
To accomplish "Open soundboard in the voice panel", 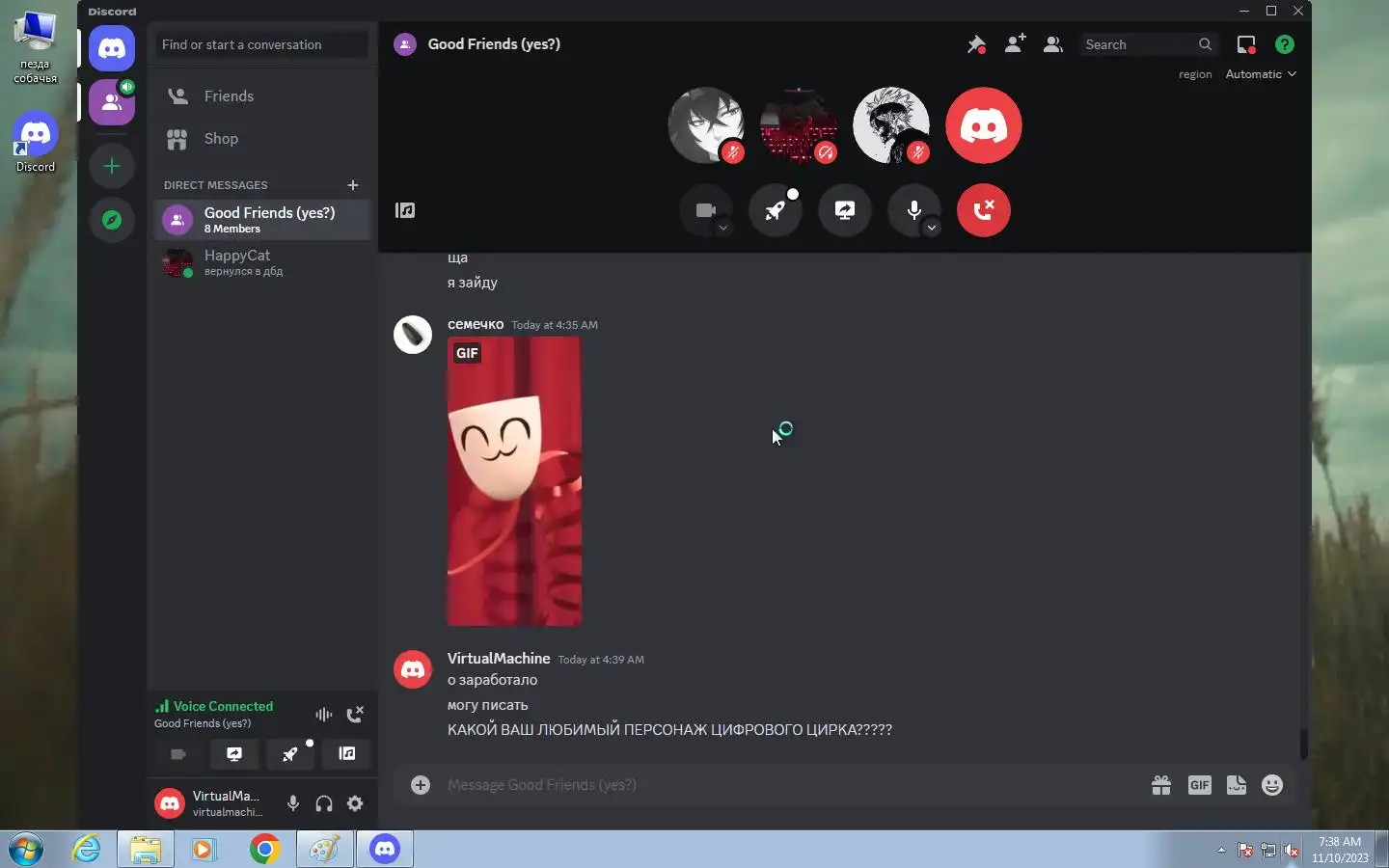I will (x=347, y=754).
